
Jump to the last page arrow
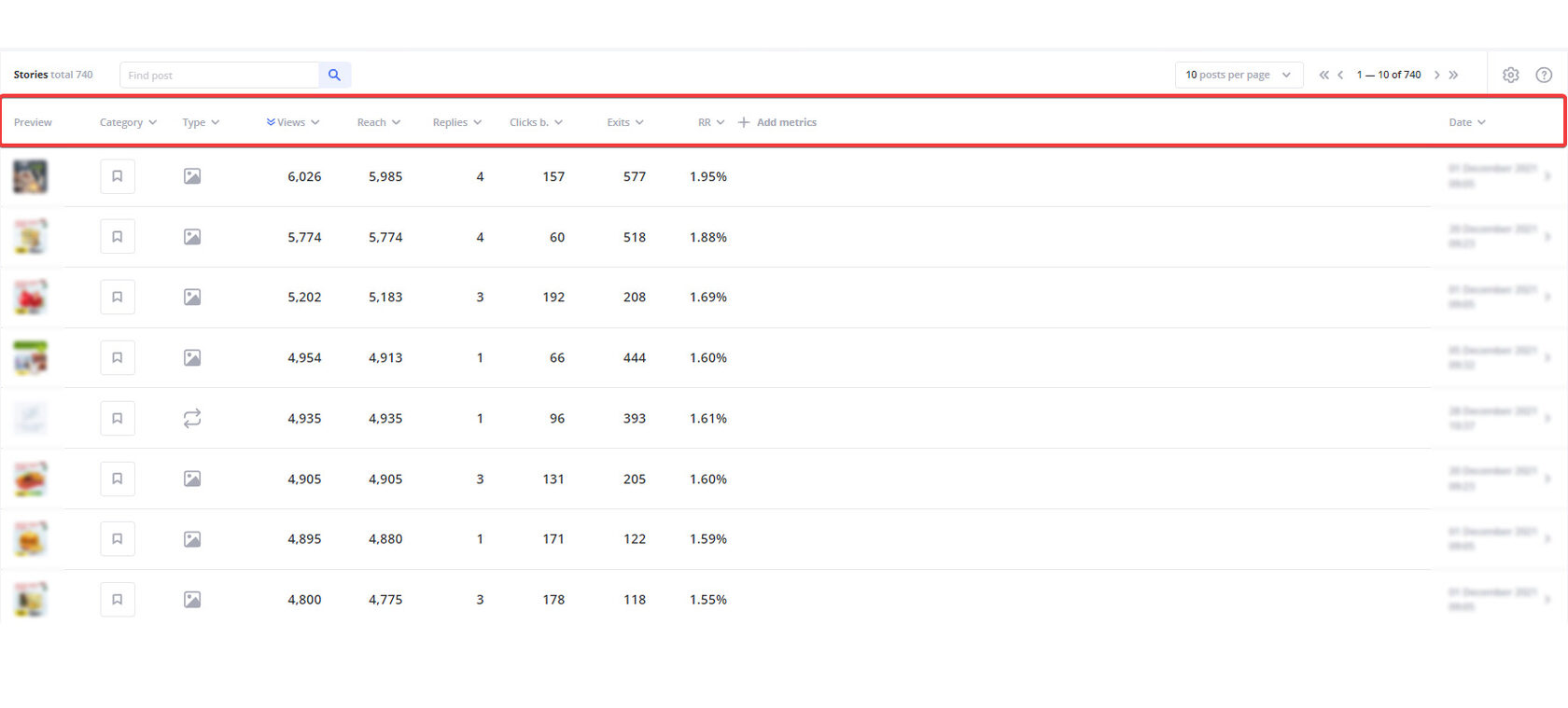[1453, 75]
